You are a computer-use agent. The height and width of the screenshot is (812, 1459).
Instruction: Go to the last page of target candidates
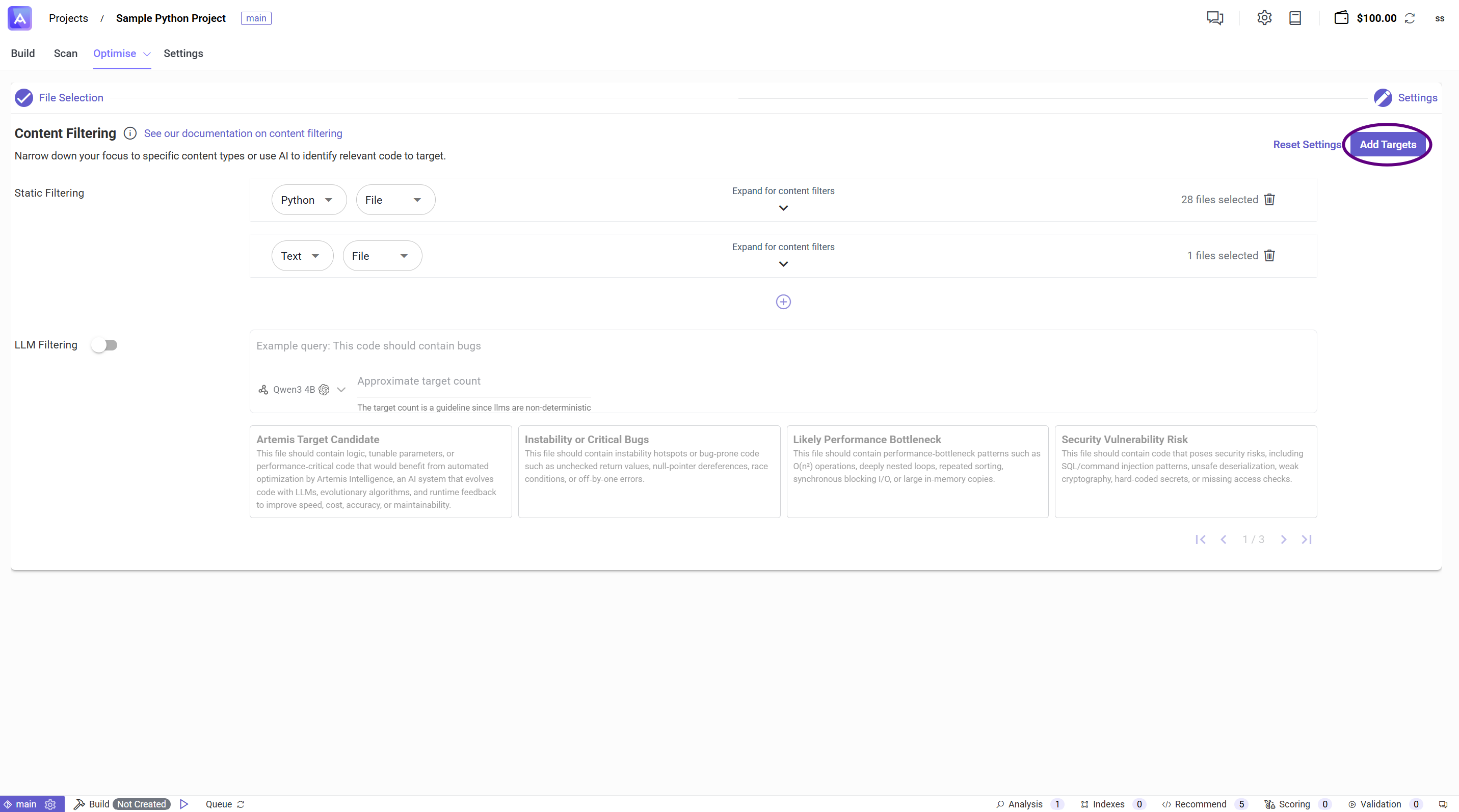pos(1307,539)
